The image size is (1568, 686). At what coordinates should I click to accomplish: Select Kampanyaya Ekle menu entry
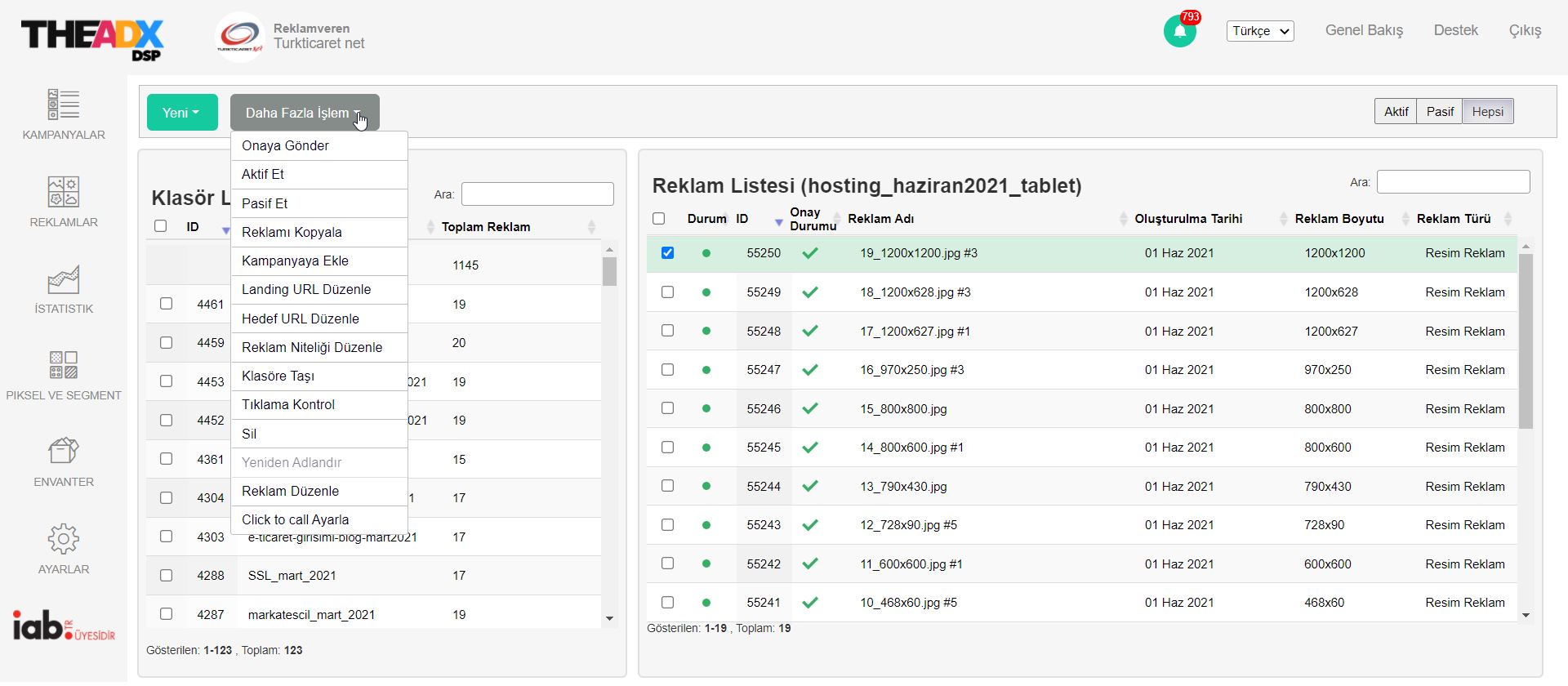(319, 261)
